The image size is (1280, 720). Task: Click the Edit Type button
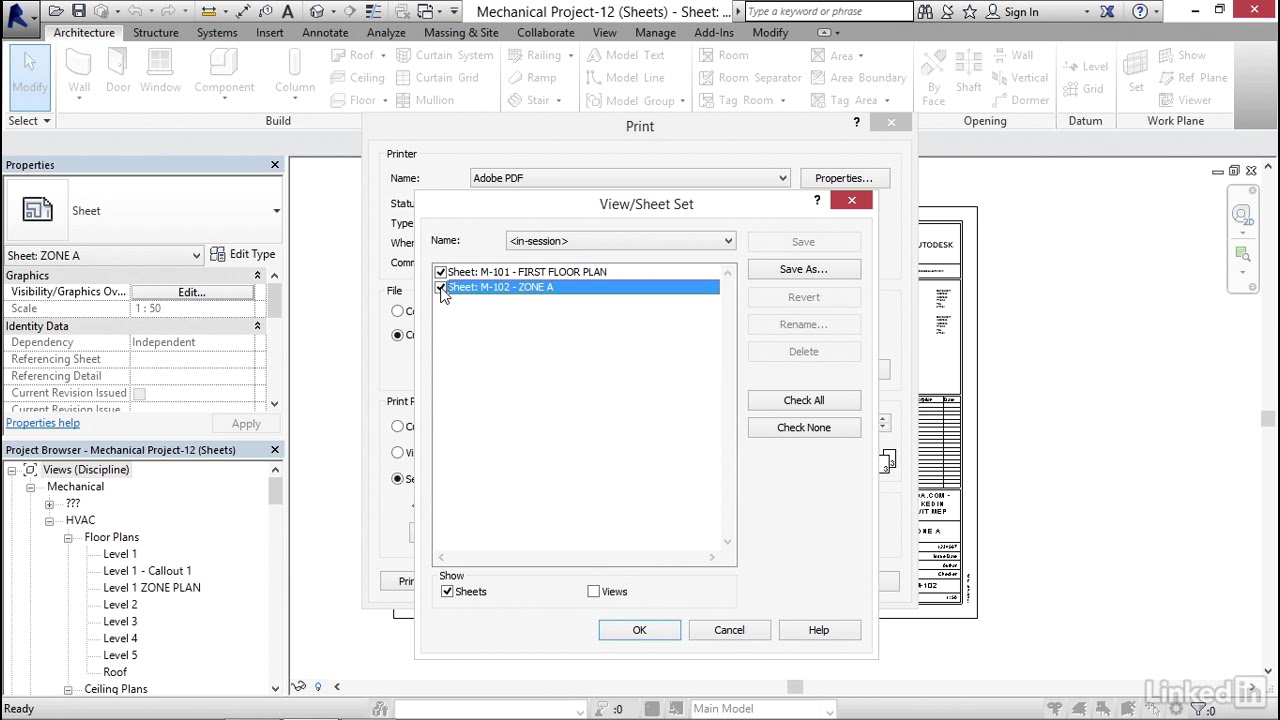(x=243, y=255)
